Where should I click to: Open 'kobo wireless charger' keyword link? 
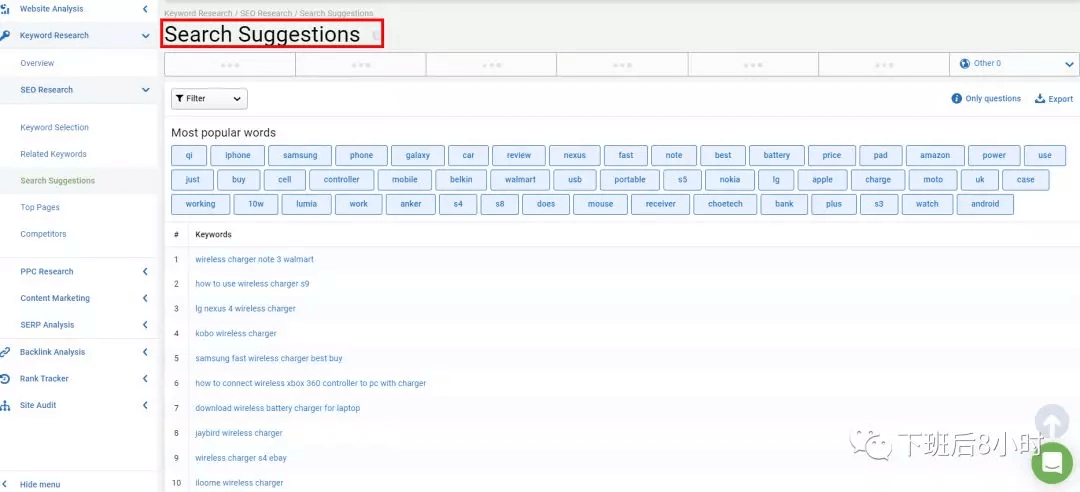(236, 334)
